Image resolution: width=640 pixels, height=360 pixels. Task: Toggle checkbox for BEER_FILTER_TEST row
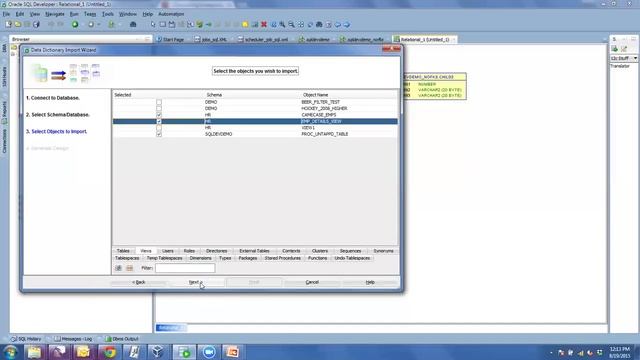(x=159, y=102)
